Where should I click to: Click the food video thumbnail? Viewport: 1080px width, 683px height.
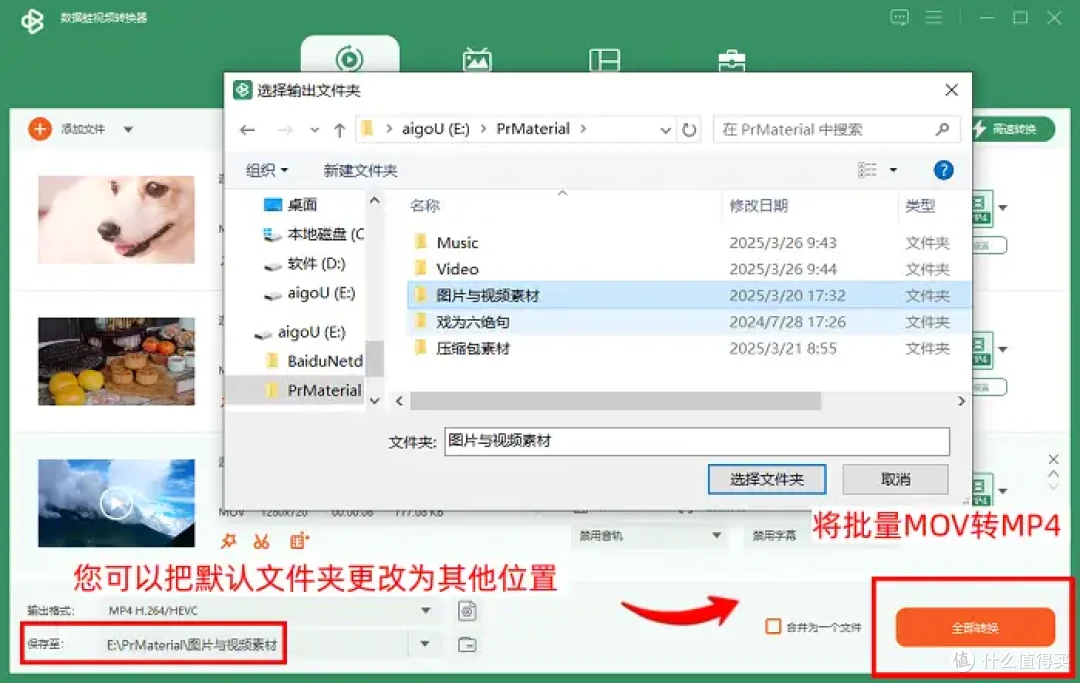116,361
